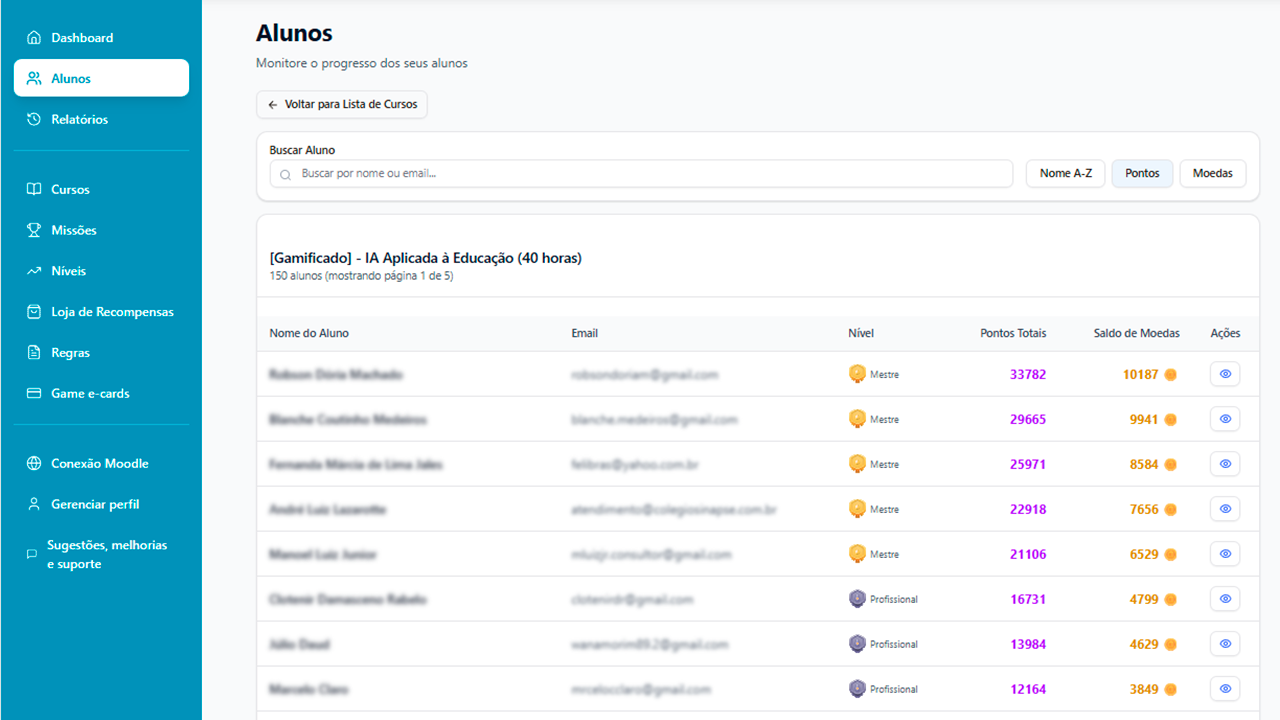This screenshot has width=1280, height=720.
Task: Go back via Voltar para Lista de Cursos
Action: click(x=342, y=105)
